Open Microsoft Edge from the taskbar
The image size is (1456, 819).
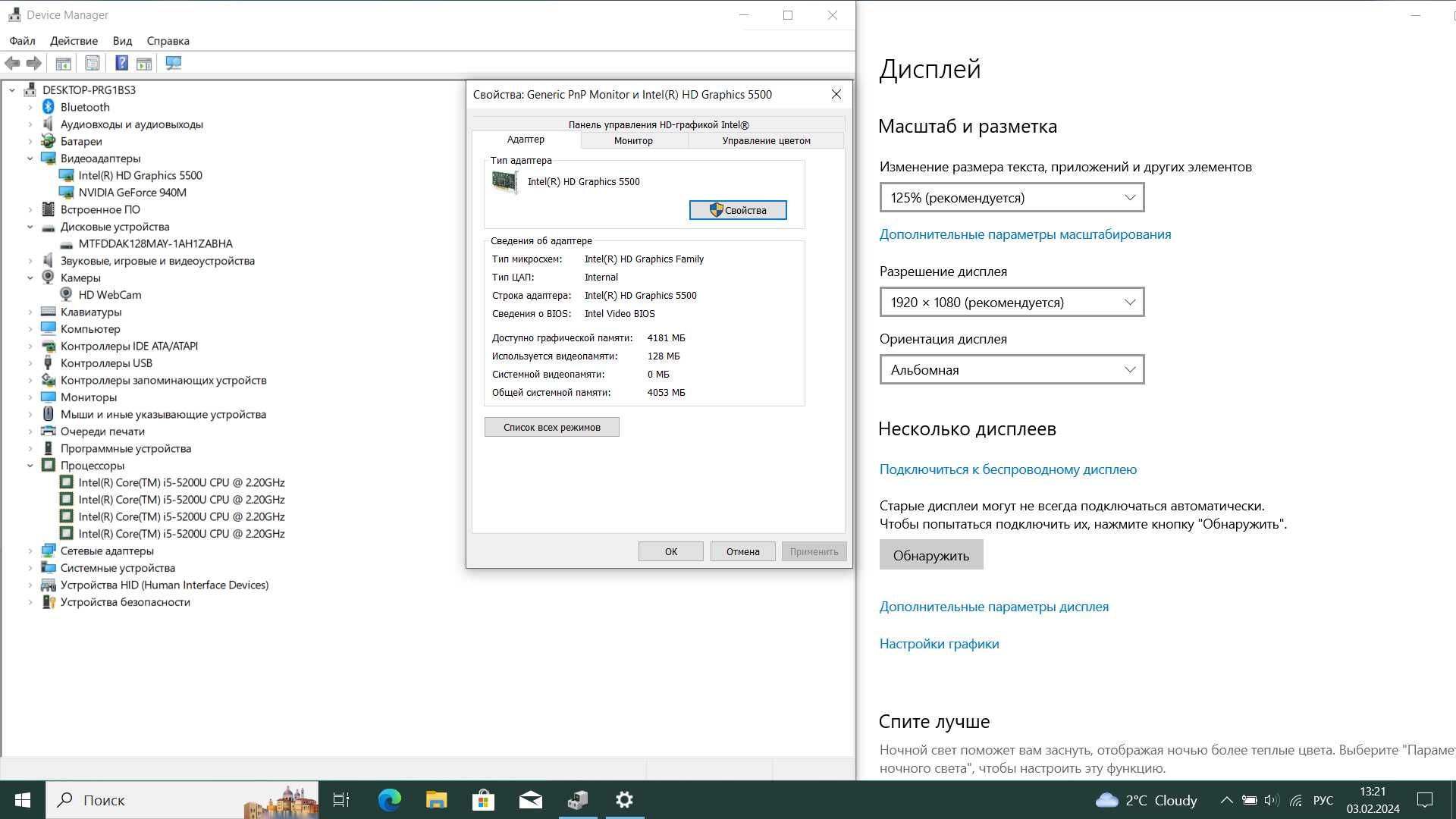[x=389, y=800]
